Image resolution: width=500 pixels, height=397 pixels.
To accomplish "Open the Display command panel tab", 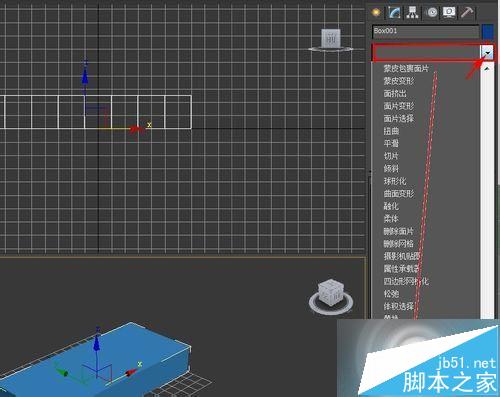I will [449, 12].
